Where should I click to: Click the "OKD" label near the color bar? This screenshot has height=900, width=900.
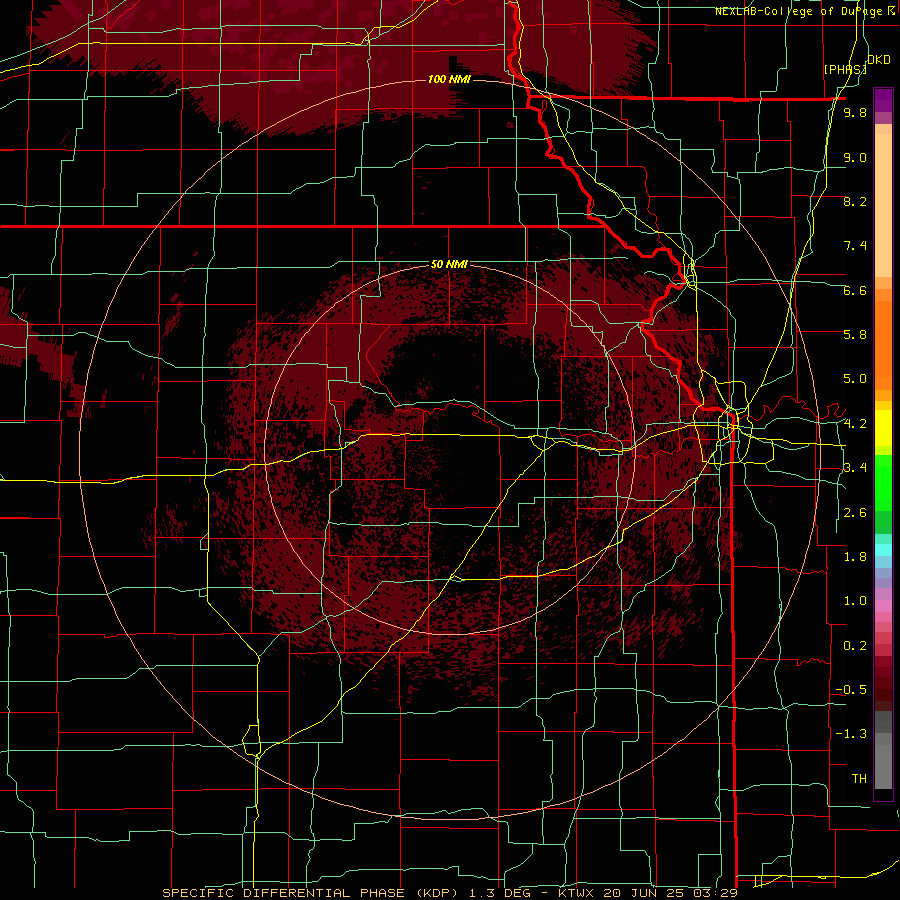coord(879,60)
